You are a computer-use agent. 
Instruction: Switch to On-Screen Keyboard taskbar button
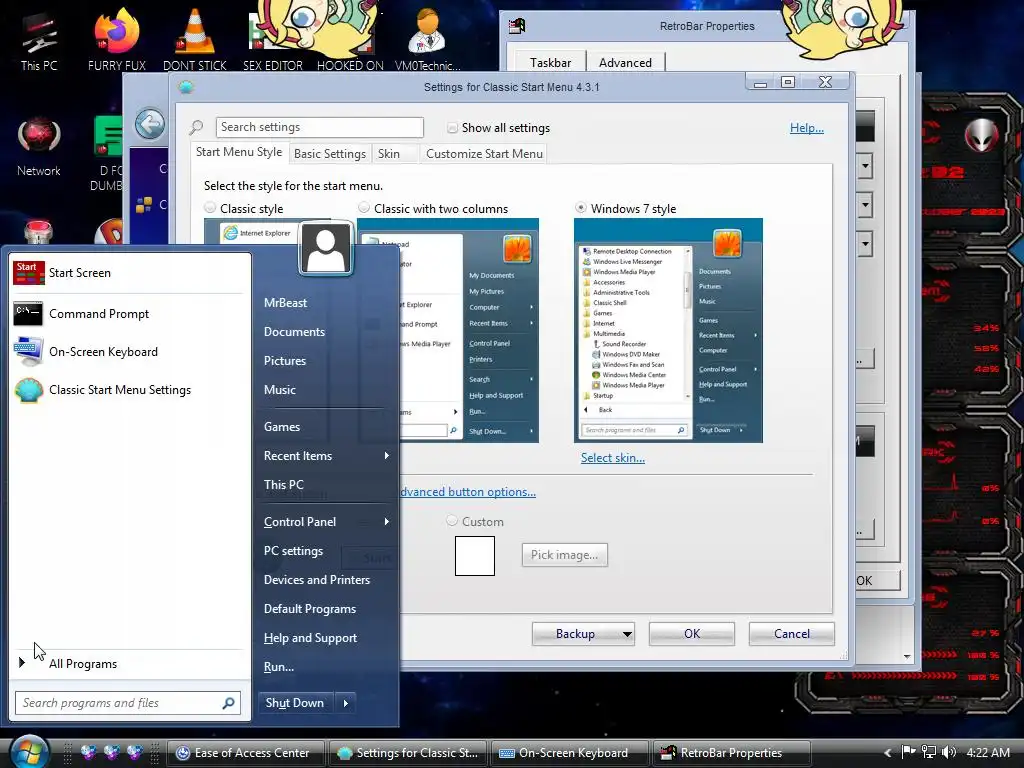[567, 753]
